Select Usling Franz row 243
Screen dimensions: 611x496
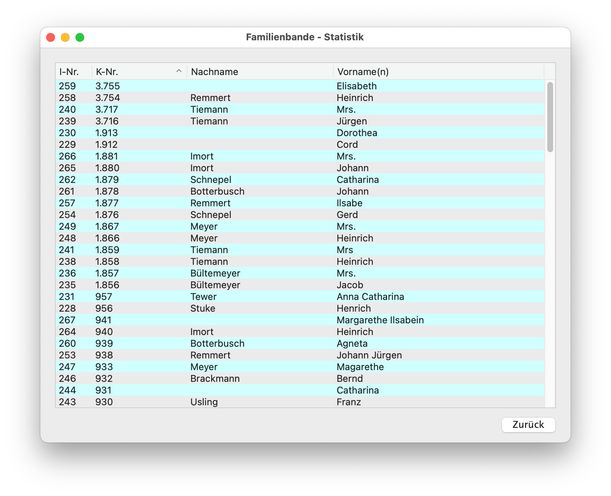[300, 402]
